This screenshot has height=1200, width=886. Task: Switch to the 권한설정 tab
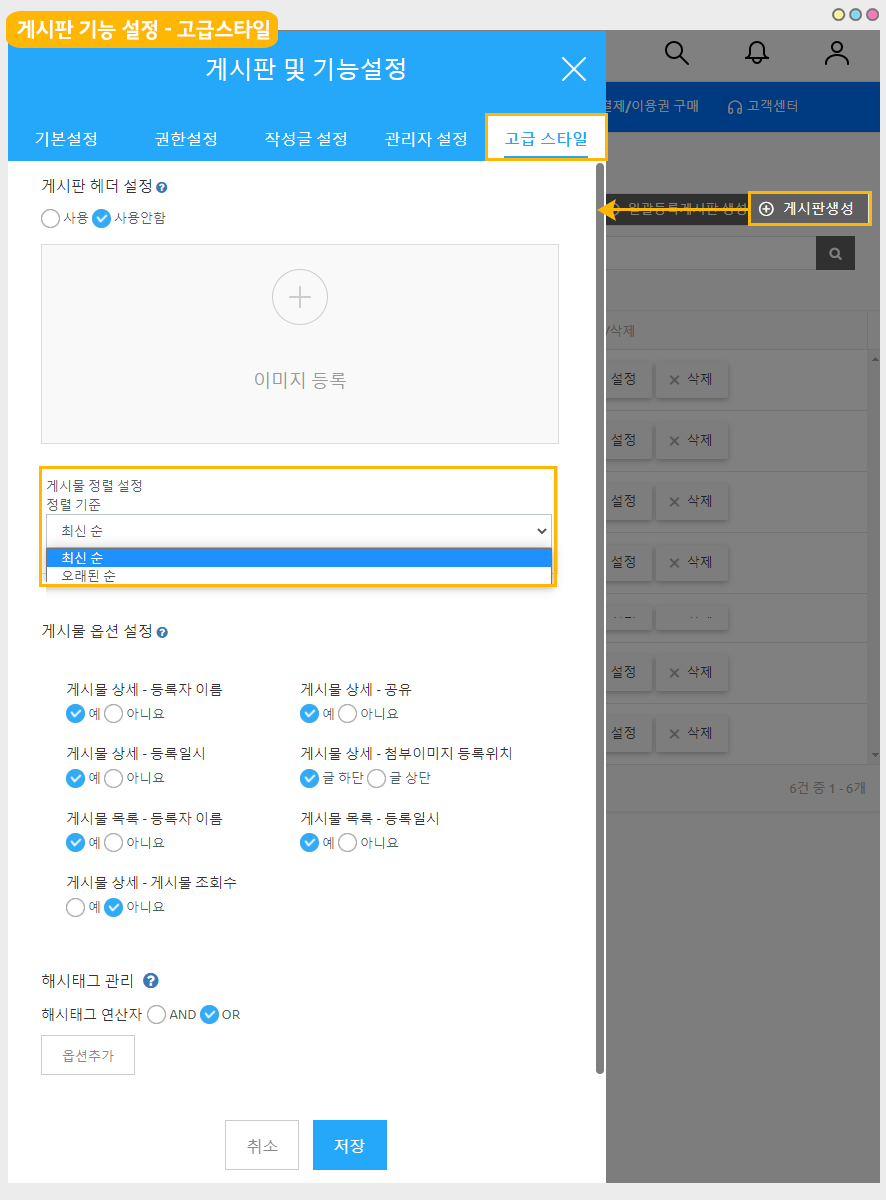186,139
